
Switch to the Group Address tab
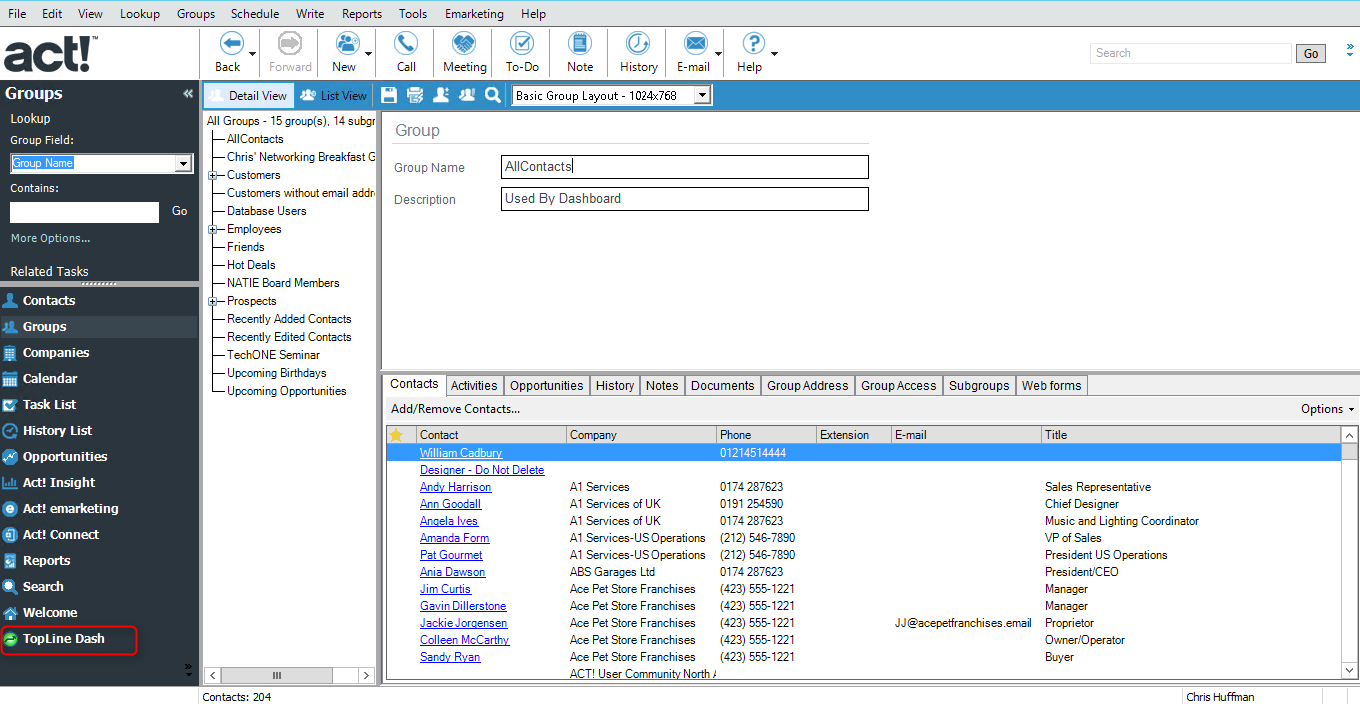point(808,385)
